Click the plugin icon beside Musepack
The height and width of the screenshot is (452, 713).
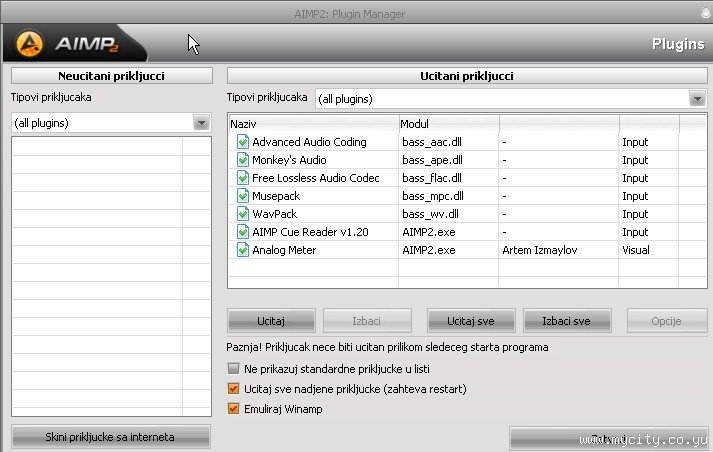(243, 196)
